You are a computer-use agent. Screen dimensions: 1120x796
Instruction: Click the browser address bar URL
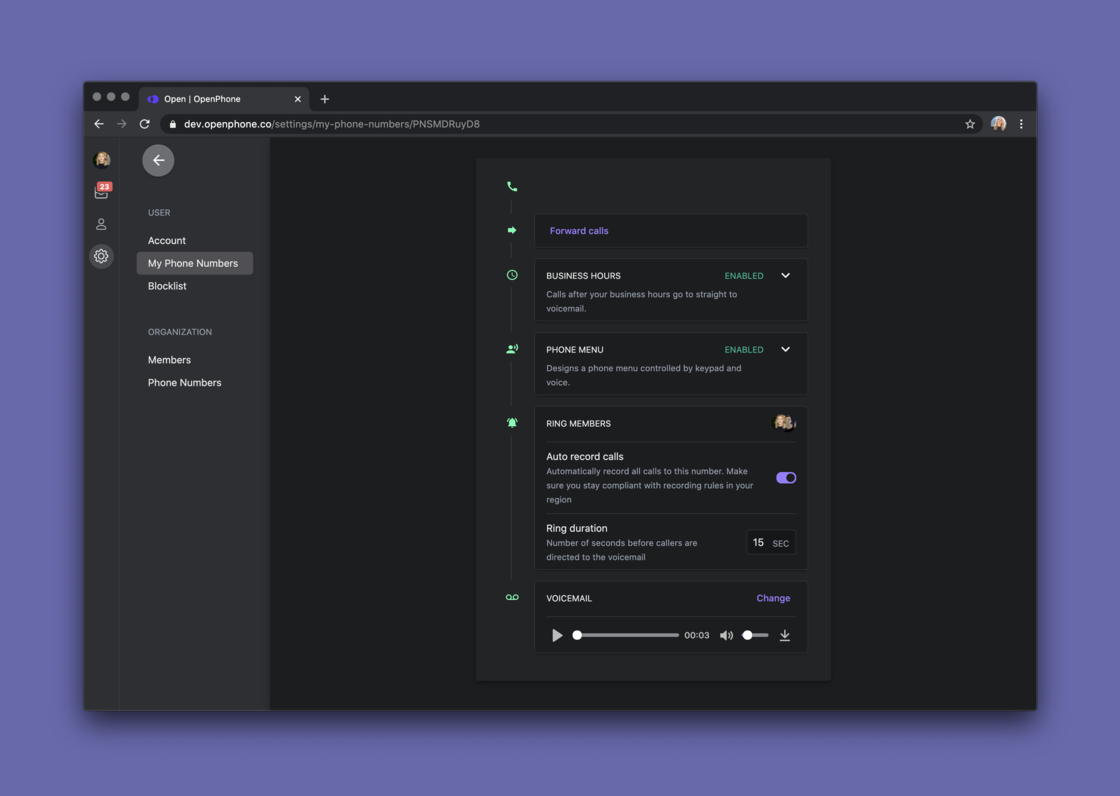[331, 124]
